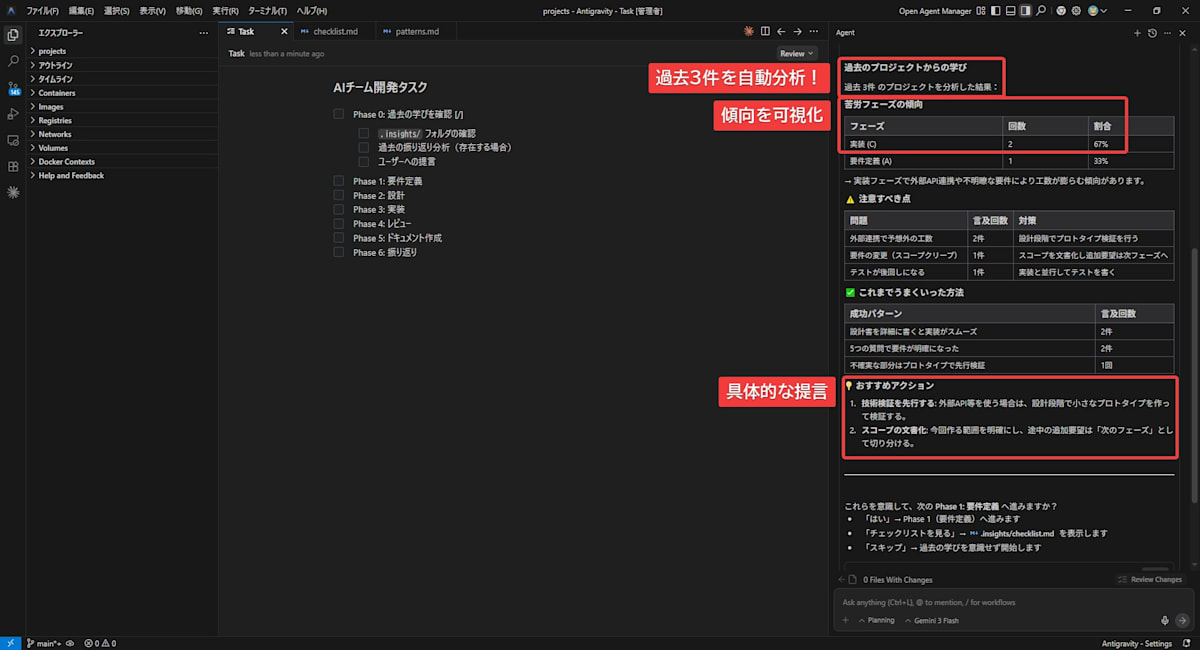1200x650 pixels.
Task: Click the Ask anything chat input field
Action: tap(1000, 602)
